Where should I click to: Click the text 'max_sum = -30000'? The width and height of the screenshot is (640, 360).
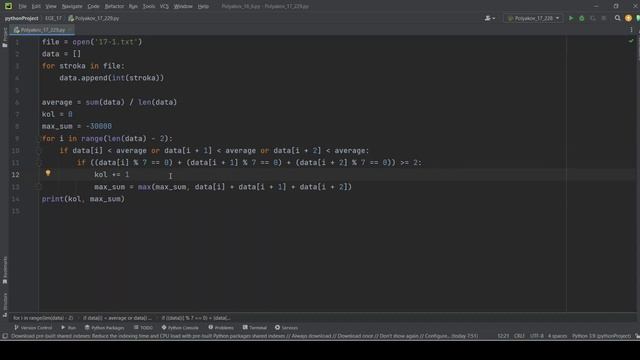[x=77, y=127]
